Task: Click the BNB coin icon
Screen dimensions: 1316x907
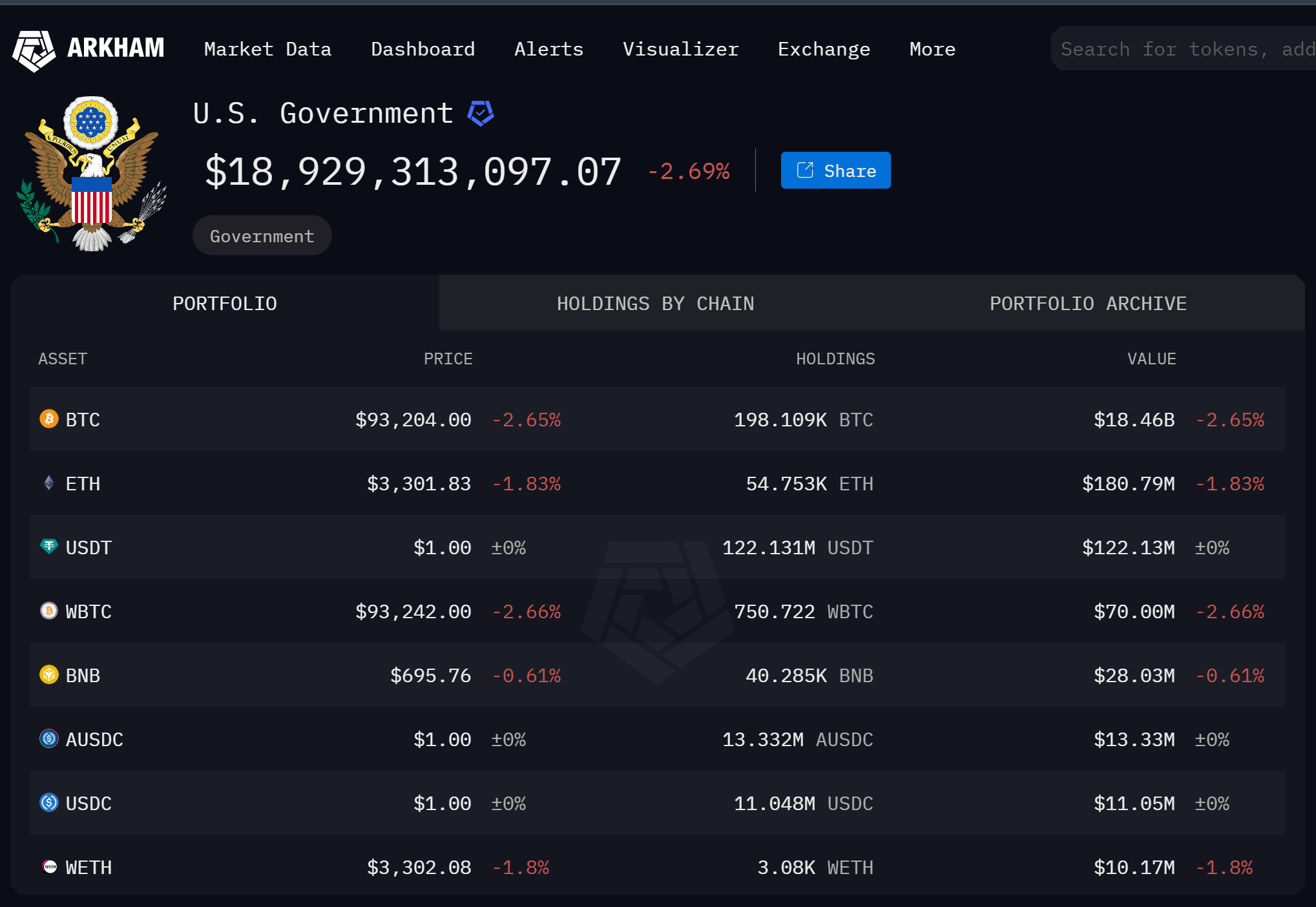Action: pos(49,674)
